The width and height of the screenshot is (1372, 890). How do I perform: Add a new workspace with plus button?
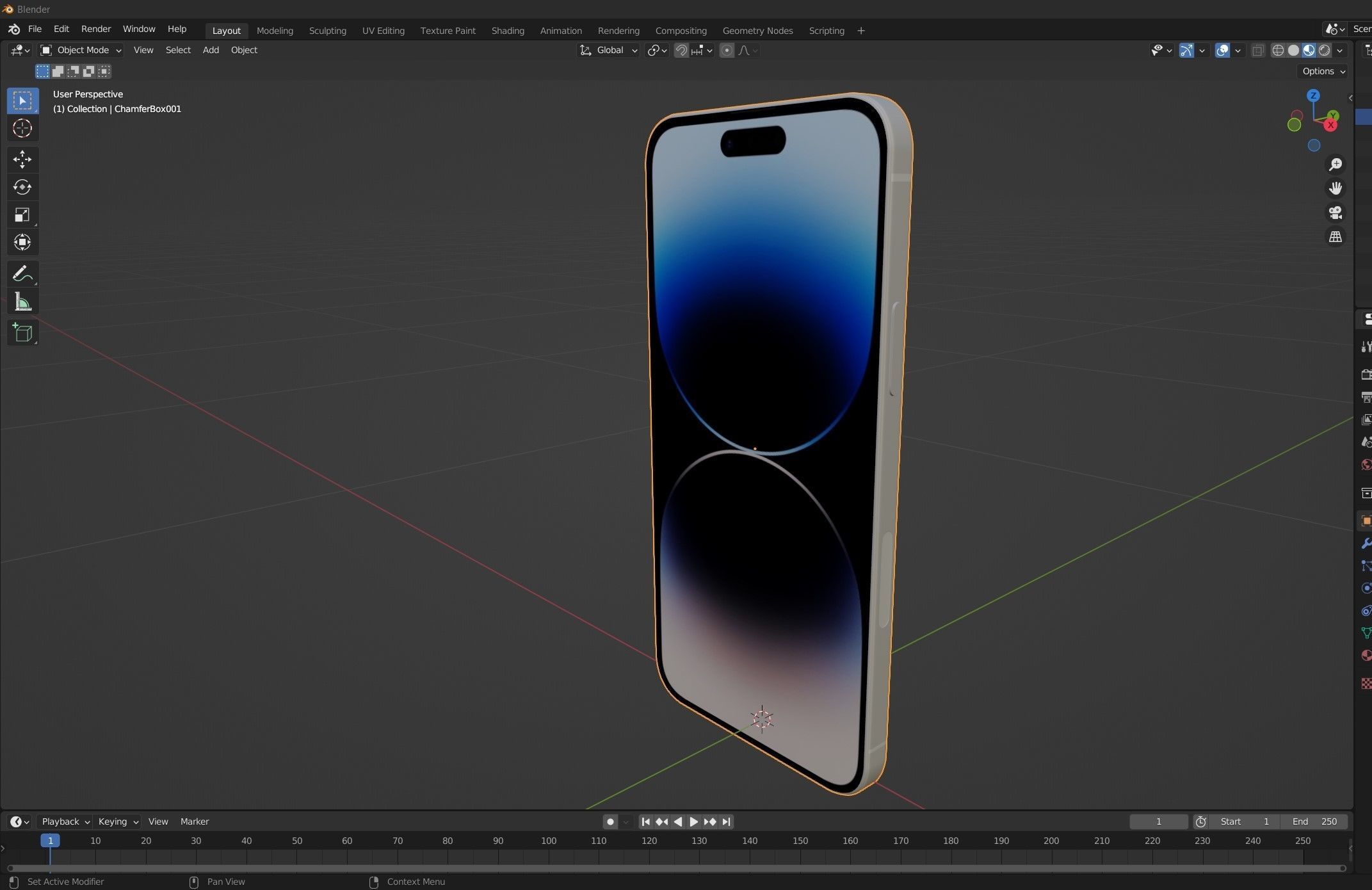click(861, 31)
